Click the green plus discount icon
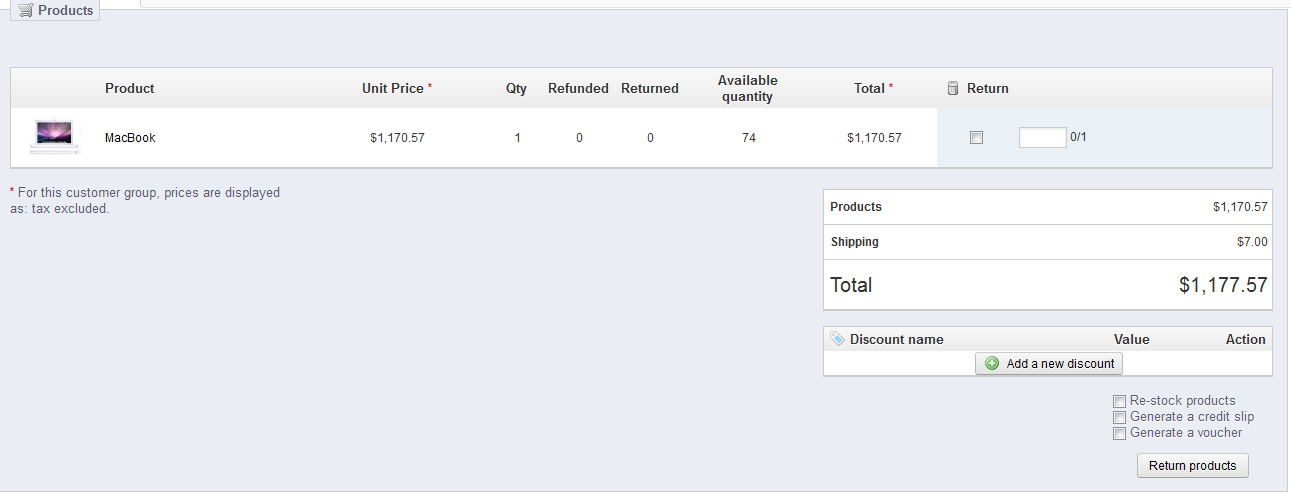 992,363
